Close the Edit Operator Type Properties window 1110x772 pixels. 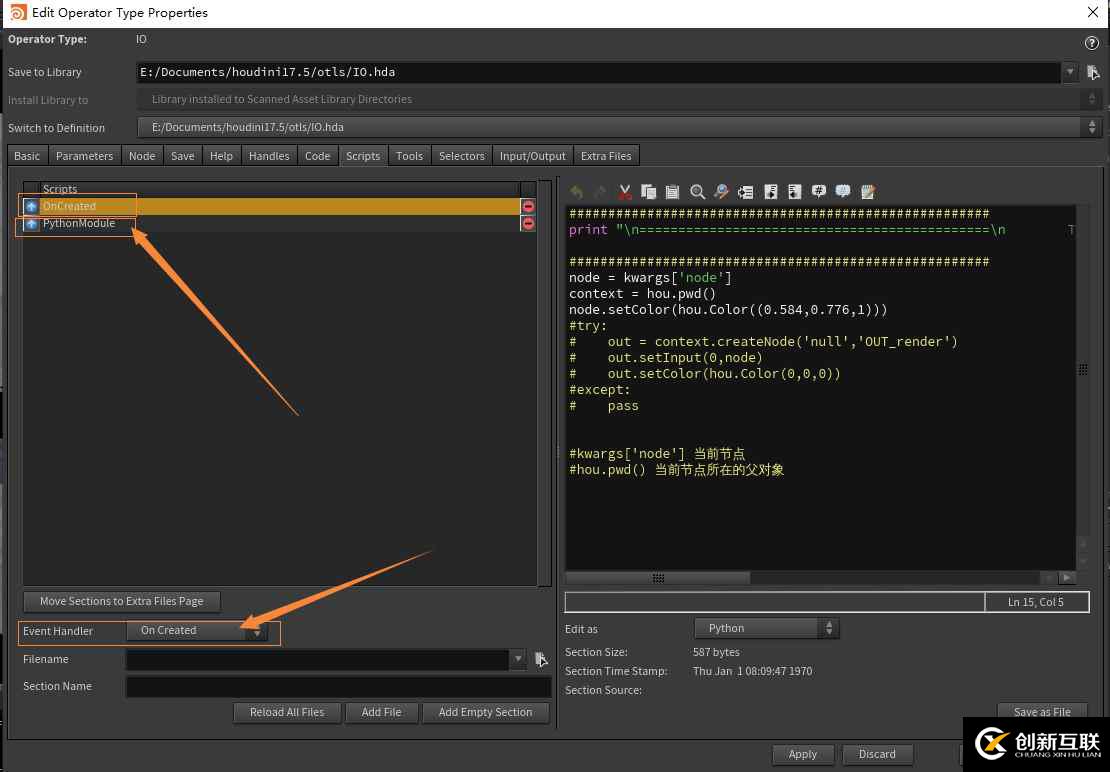click(x=1093, y=12)
